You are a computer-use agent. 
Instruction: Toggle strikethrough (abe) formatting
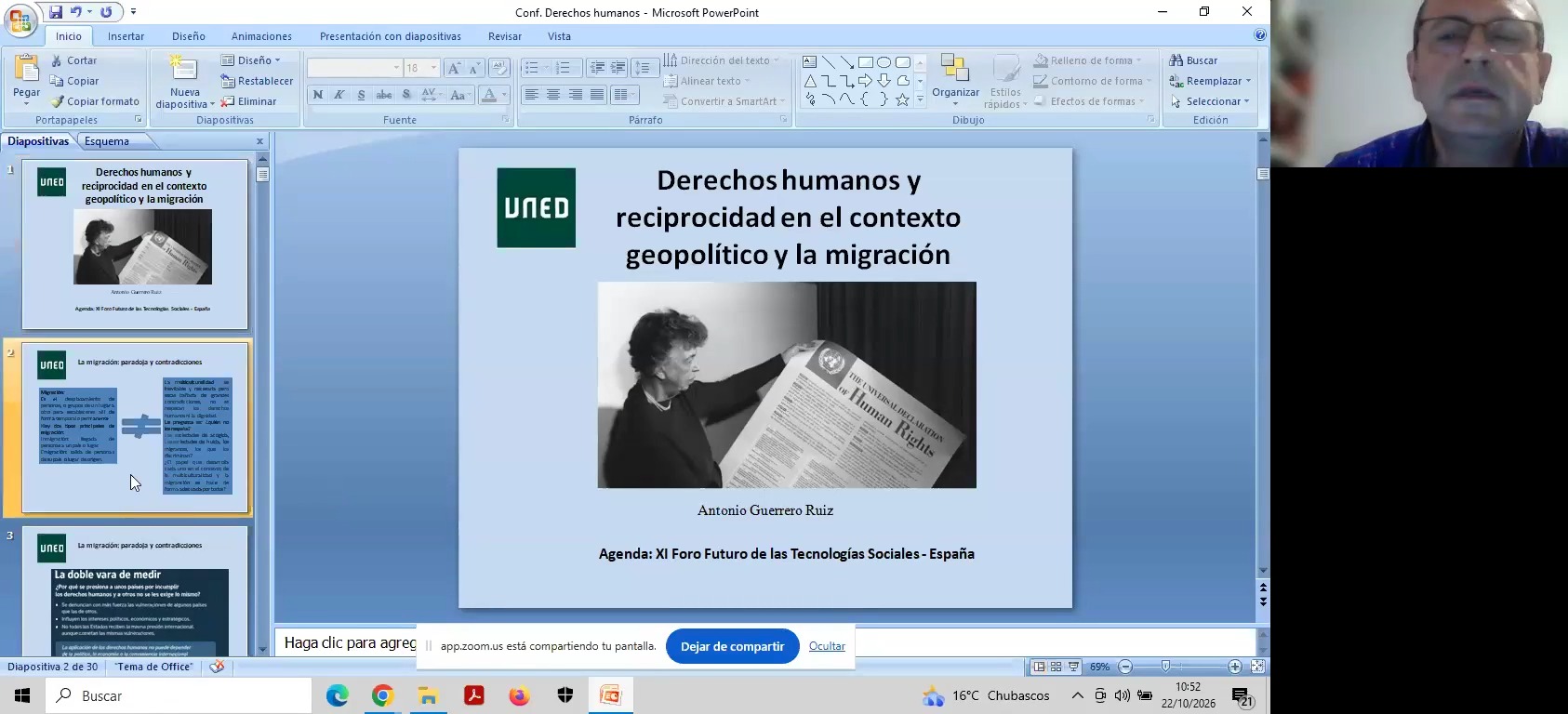click(383, 95)
